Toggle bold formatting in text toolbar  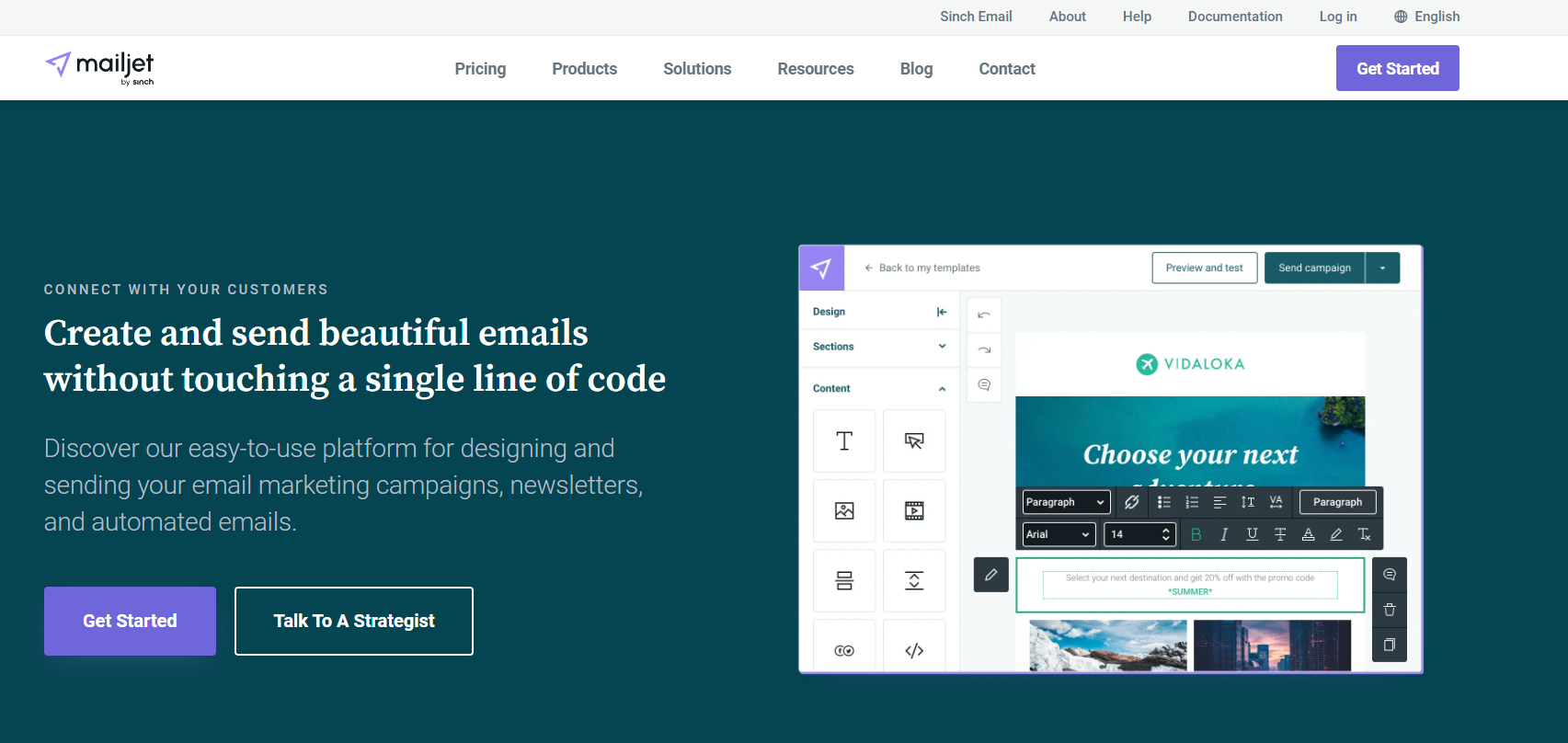1196,534
